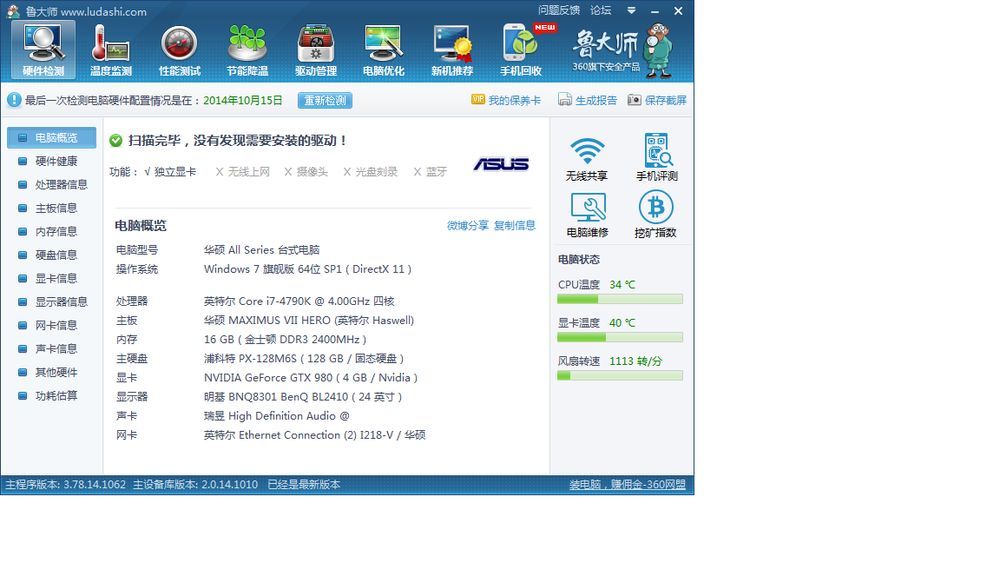This screenshot has width=1000, height=563.
Task: Click the 已经是最新版本 status text
Action: [304, 485]
